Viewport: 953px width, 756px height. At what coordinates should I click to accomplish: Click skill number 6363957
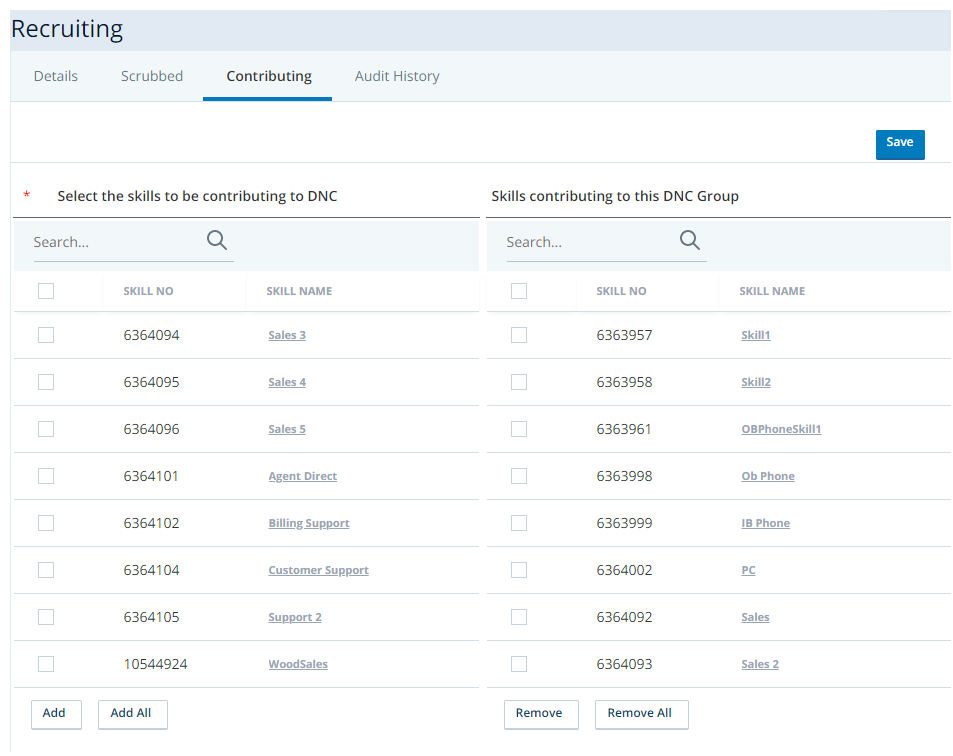[624, 335]
